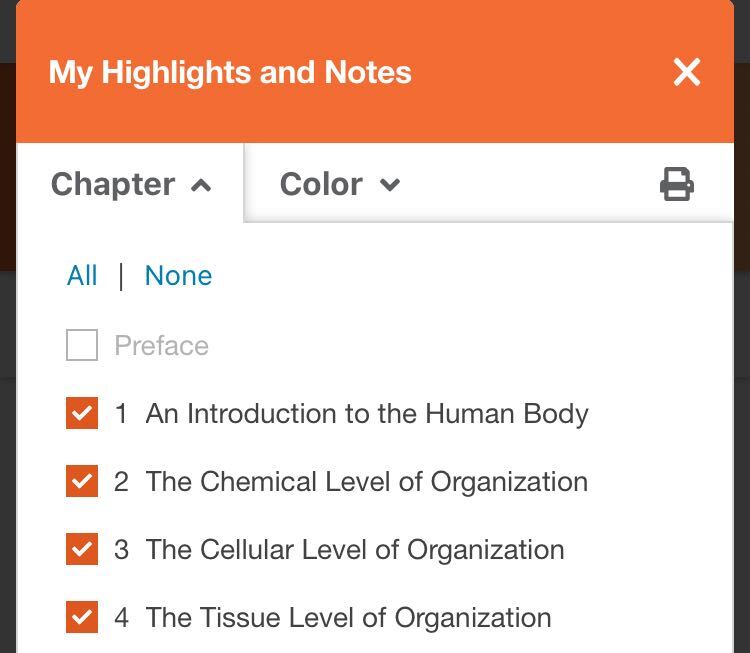
Task: Select All chapters link
Action: pyautogui.click(x=82, y=276)
